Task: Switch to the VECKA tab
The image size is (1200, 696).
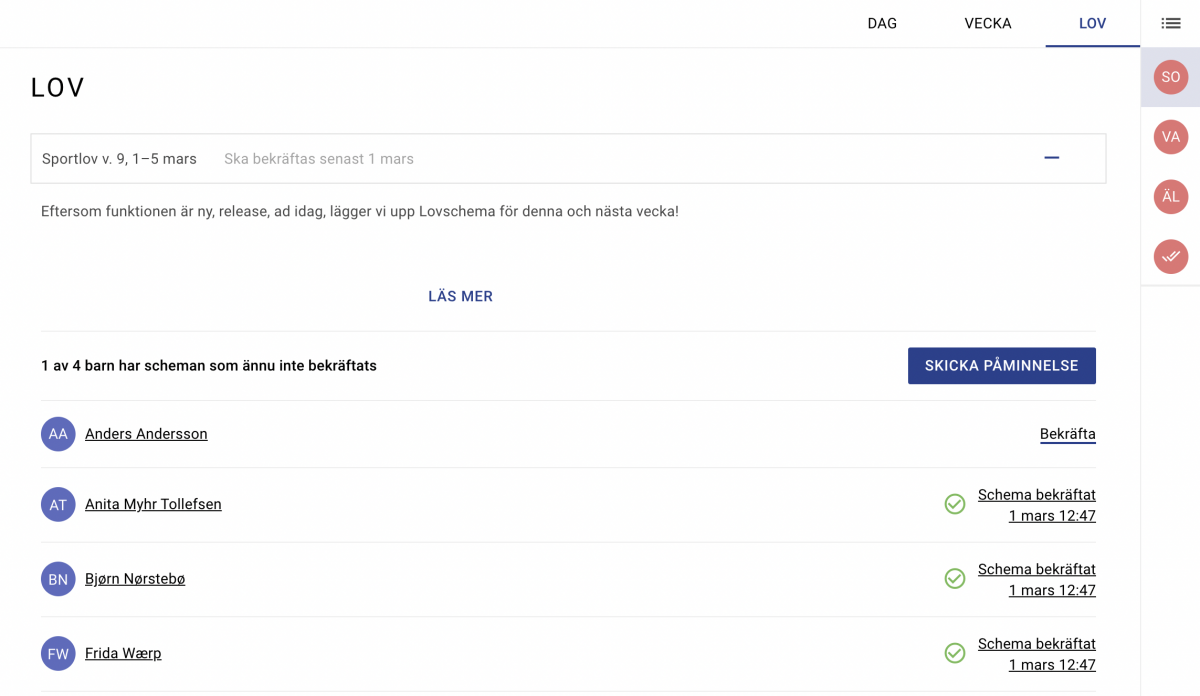Action: pyautogui.click(x=988, y=23)
